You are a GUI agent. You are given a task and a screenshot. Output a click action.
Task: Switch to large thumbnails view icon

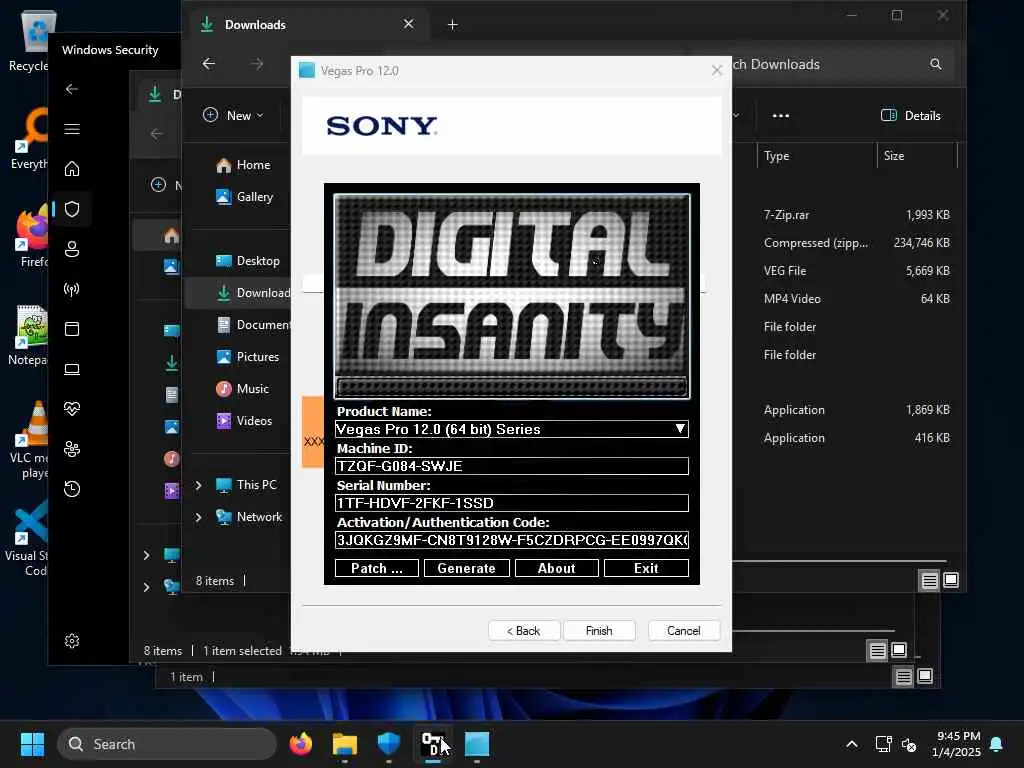pos(951,580)
